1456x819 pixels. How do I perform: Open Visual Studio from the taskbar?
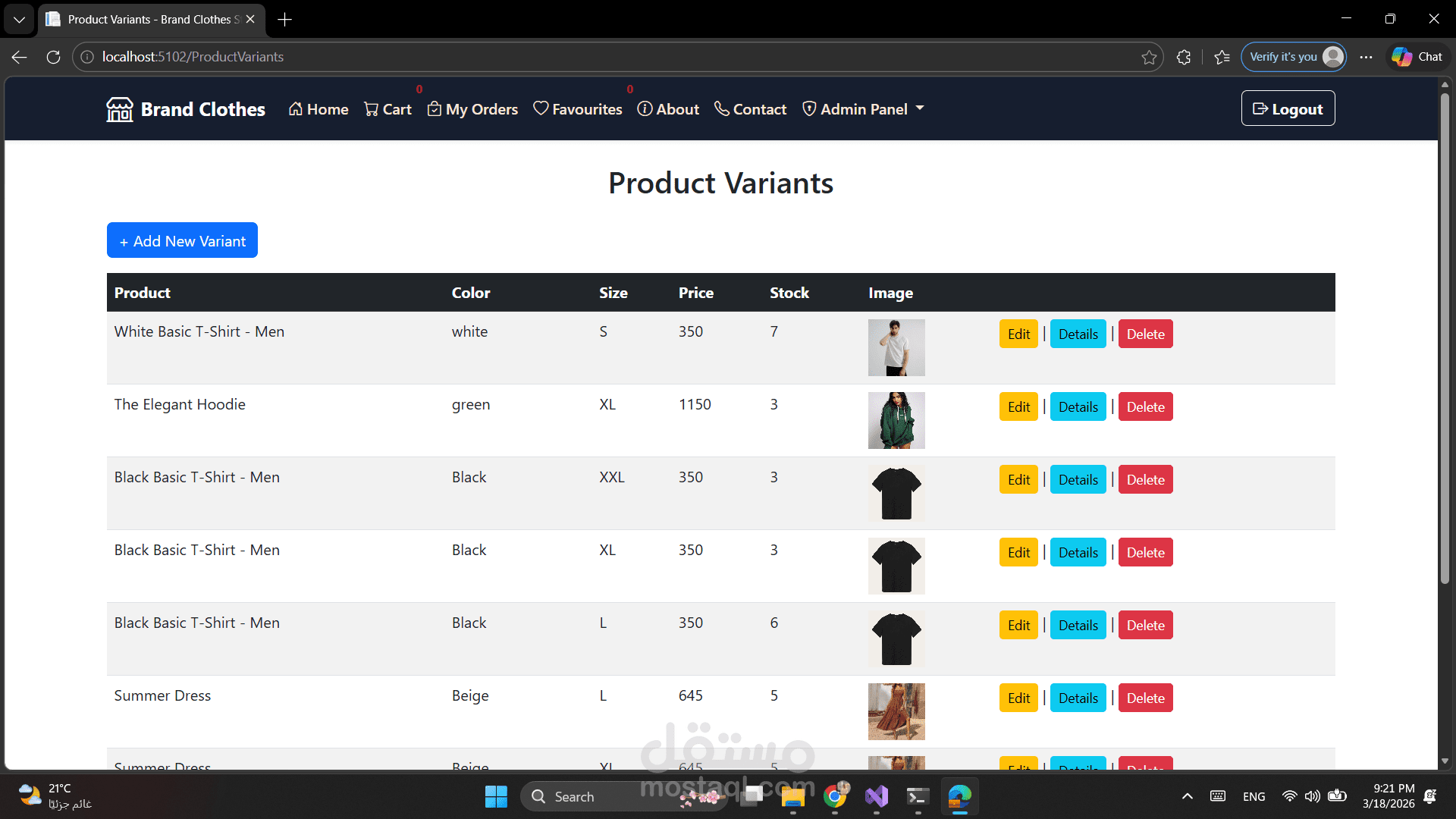click(x=877, y=796)
